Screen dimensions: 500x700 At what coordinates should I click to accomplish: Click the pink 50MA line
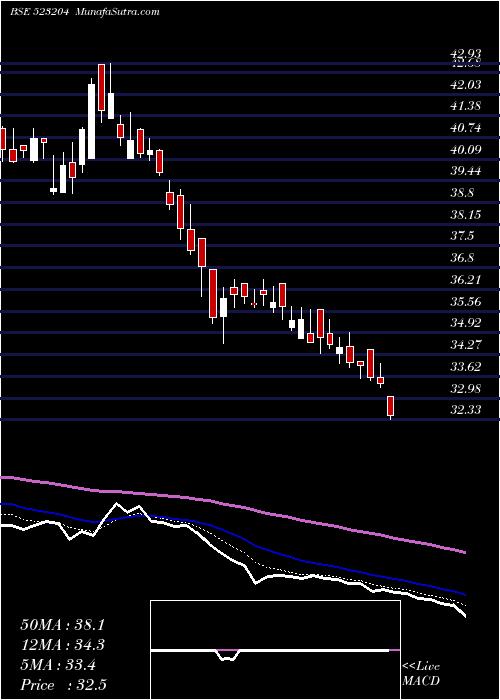(232, 504)
